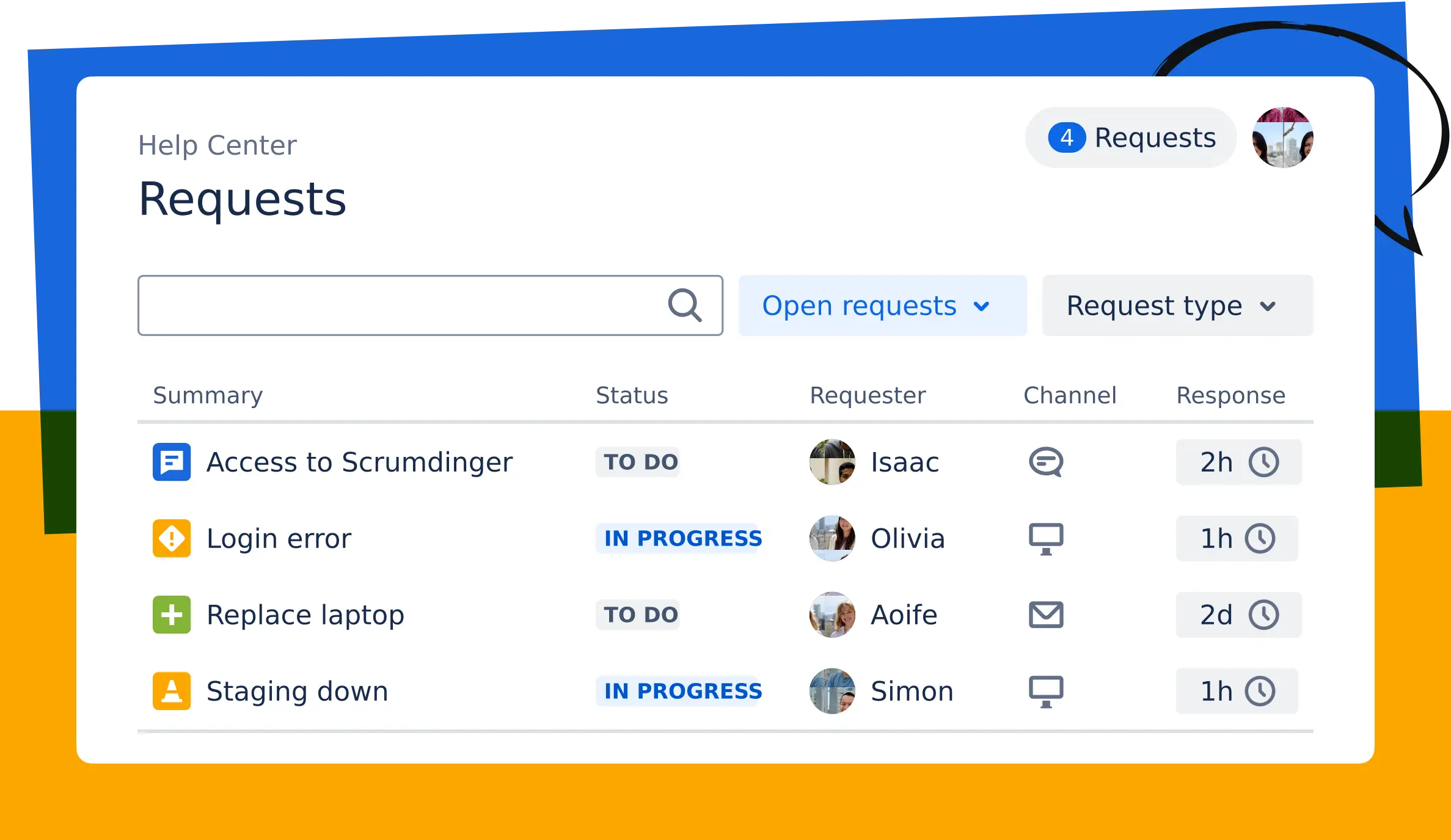Sort by the Status column header
This screenshot has height=840, width=1451.
pos(632,395)
